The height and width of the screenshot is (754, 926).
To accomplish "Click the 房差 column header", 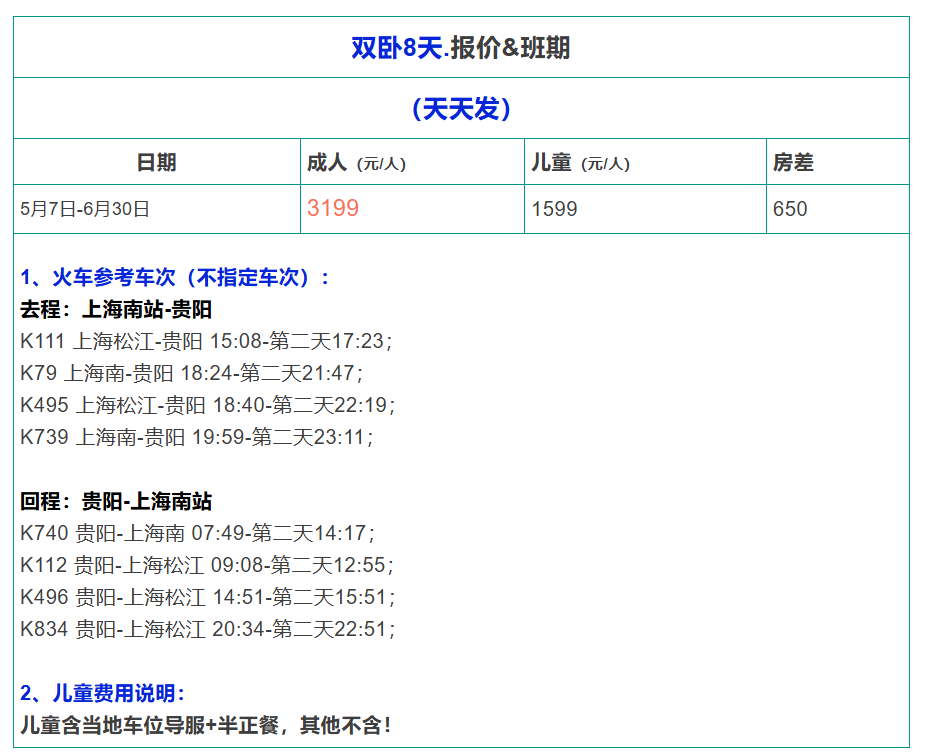I will click(x=793, y=162).
